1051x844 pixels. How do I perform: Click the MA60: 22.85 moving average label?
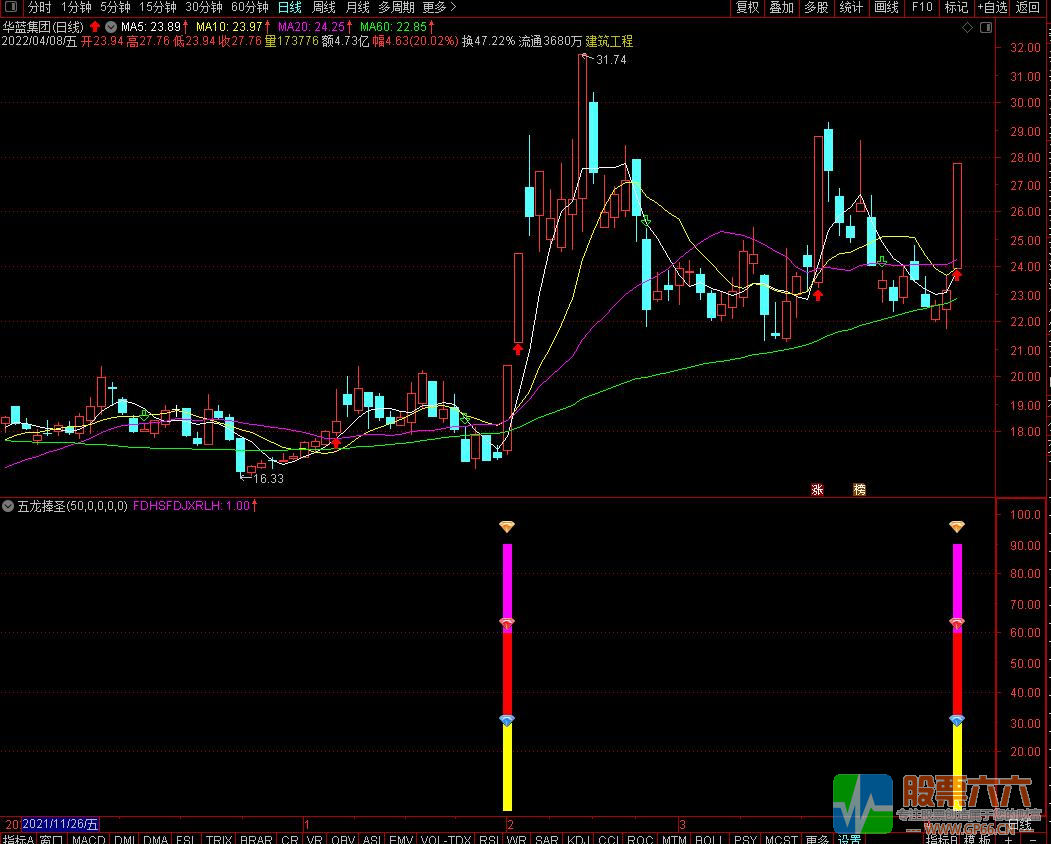[x=393, y=27]
